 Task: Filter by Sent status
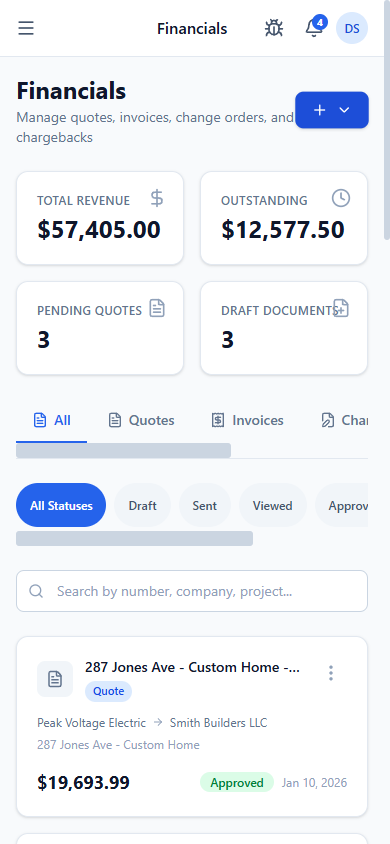(205, 505)
